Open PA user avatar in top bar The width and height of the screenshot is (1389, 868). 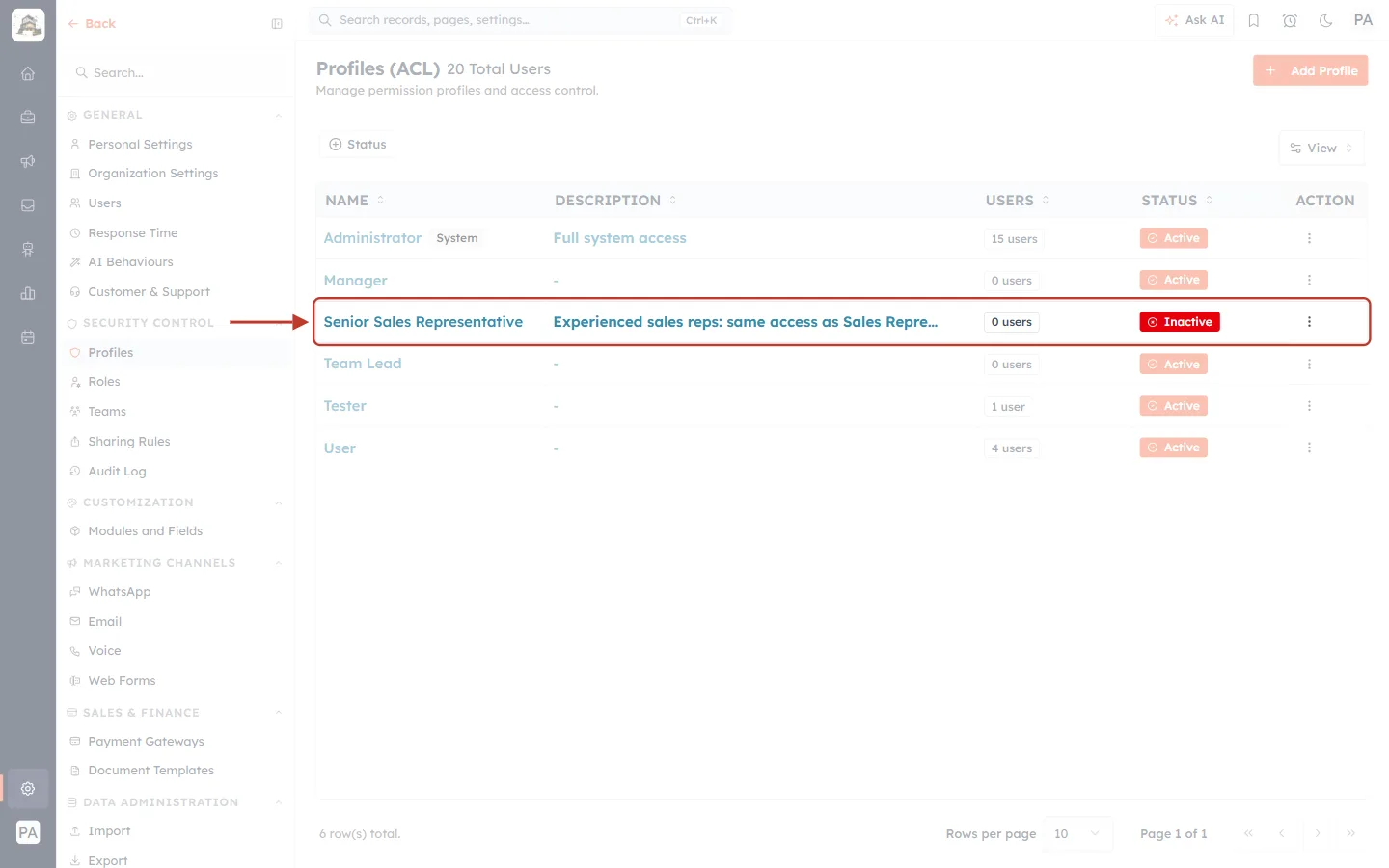pyautogui.click(x=1363, y=20)
